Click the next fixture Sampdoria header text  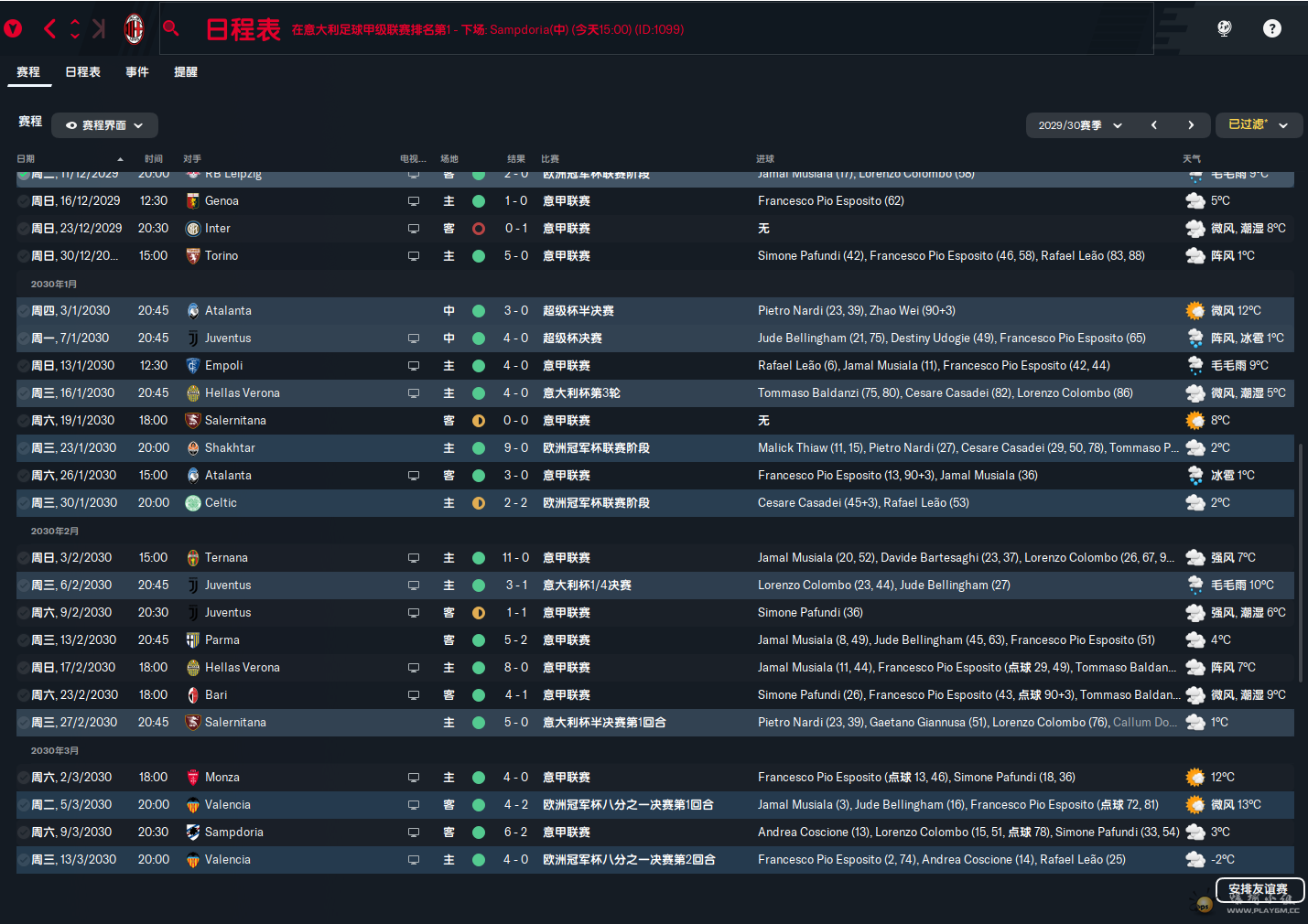pyautogui.click(x=572, y=29)
